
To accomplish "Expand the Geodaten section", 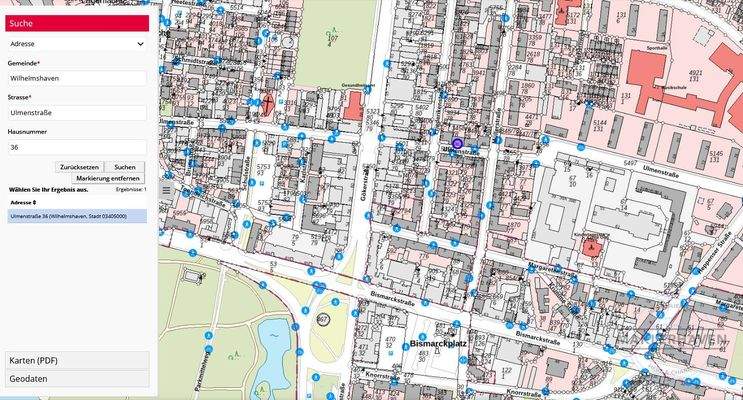I will (x=76, y=379).
